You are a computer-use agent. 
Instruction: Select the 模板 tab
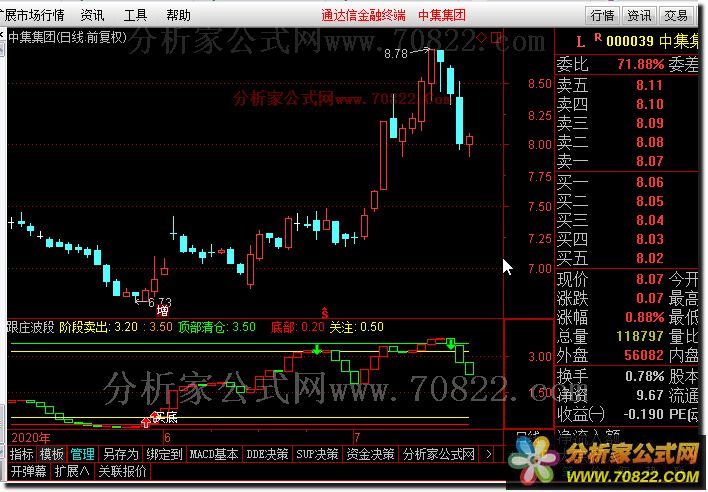point(51,454)
